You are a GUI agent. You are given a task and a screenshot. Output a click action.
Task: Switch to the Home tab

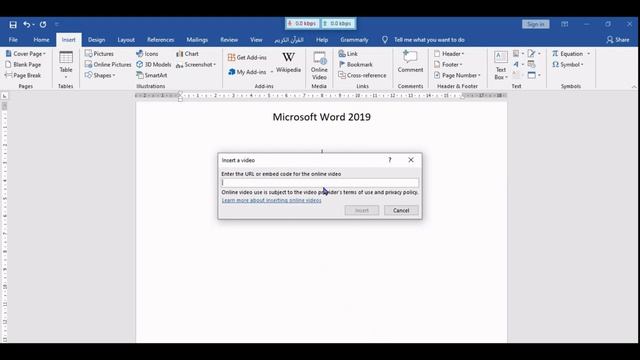41,40
